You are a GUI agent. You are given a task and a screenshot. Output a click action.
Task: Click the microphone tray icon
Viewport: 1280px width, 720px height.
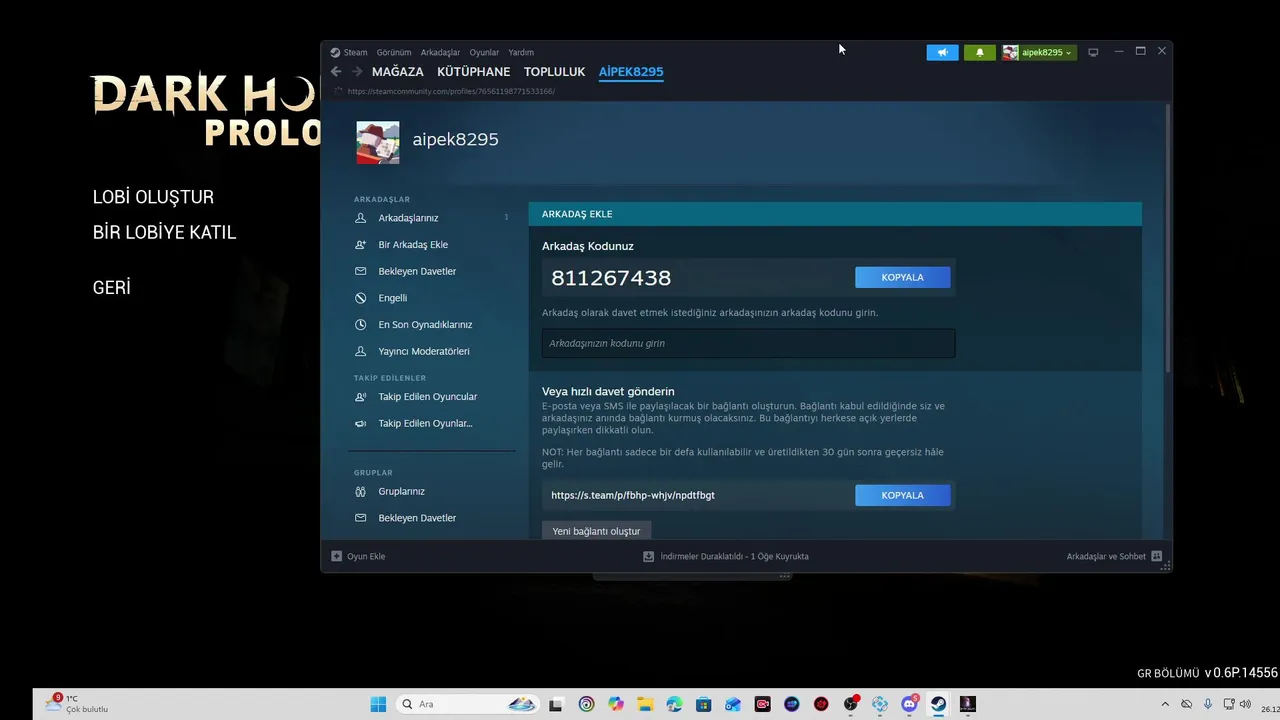(1208, 704)
